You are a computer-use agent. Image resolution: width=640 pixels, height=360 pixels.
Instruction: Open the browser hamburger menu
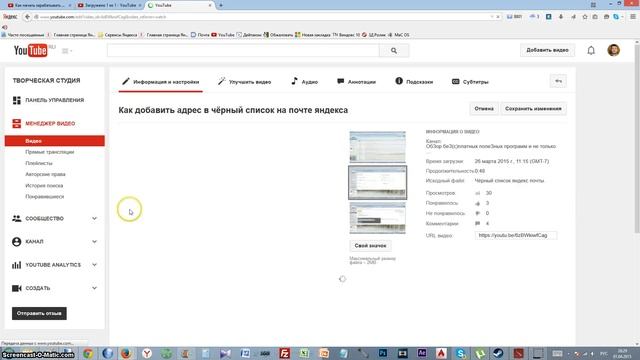click(x=633, y=17)
